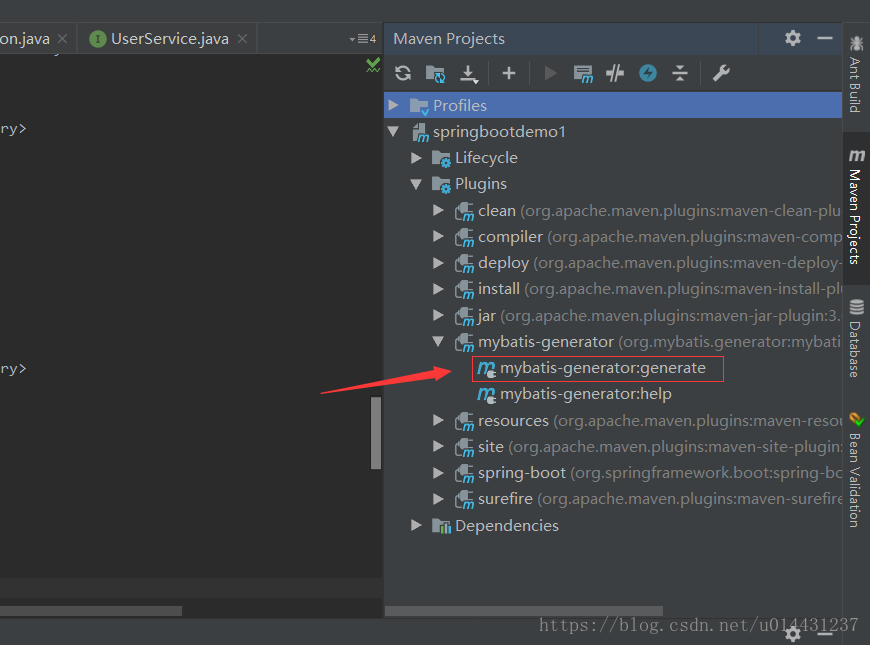Click Reimport All Maven Projects refresh icon
The image size is (870, 645).
pos(403,73)
